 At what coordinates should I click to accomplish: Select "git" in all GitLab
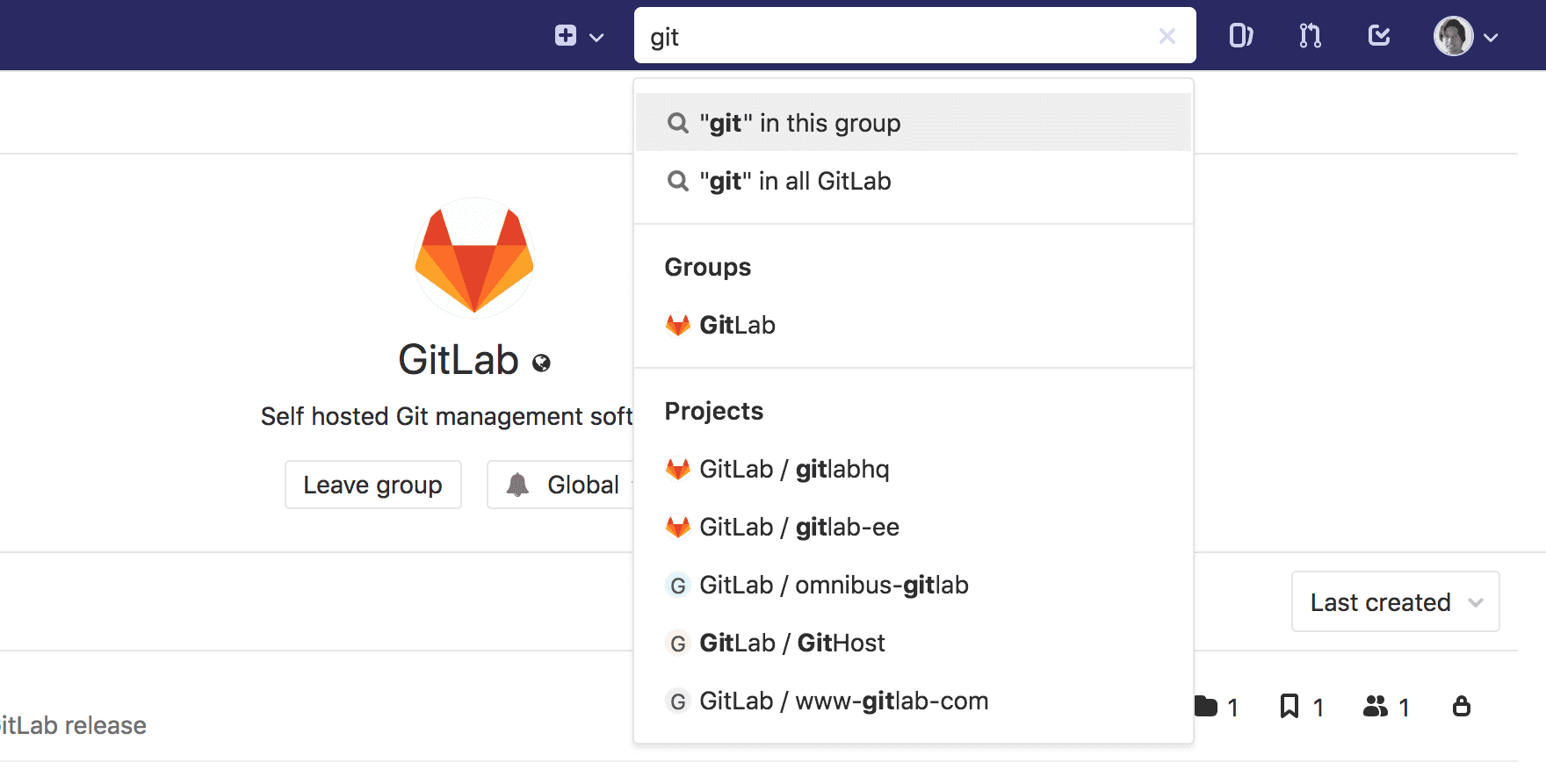[914, 181]
